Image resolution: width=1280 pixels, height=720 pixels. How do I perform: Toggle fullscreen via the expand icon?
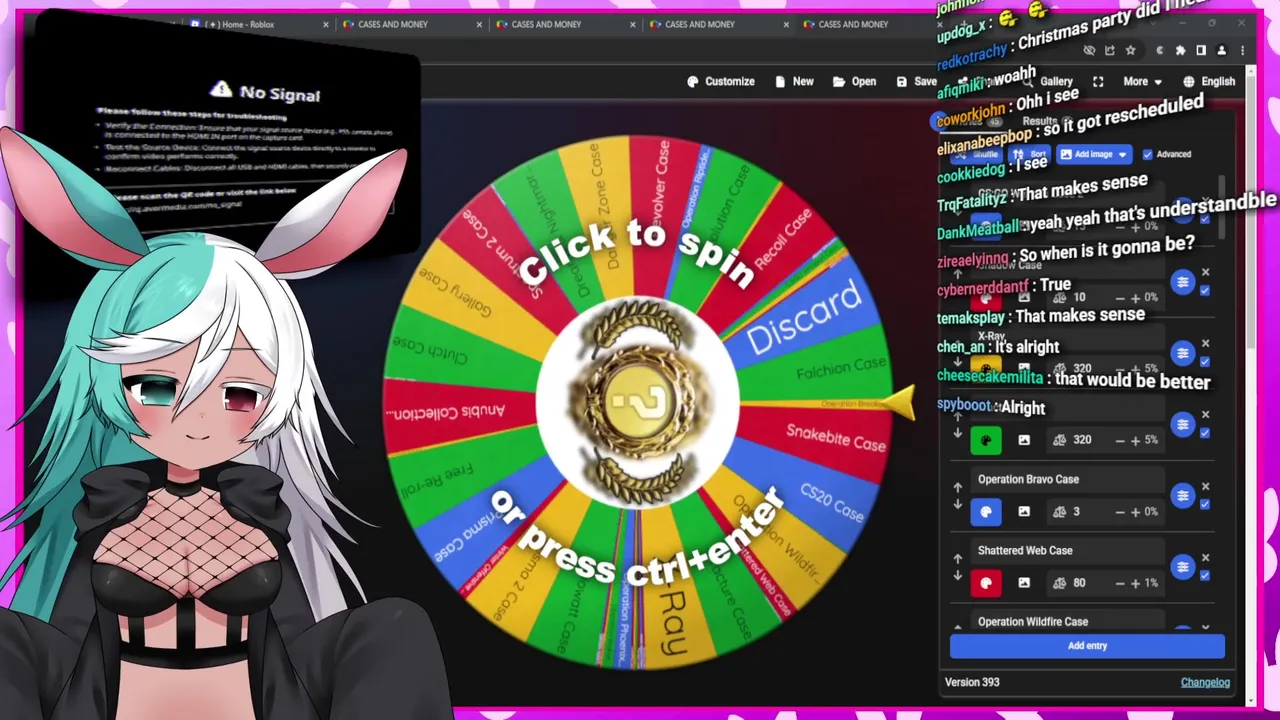[1098, 82]
